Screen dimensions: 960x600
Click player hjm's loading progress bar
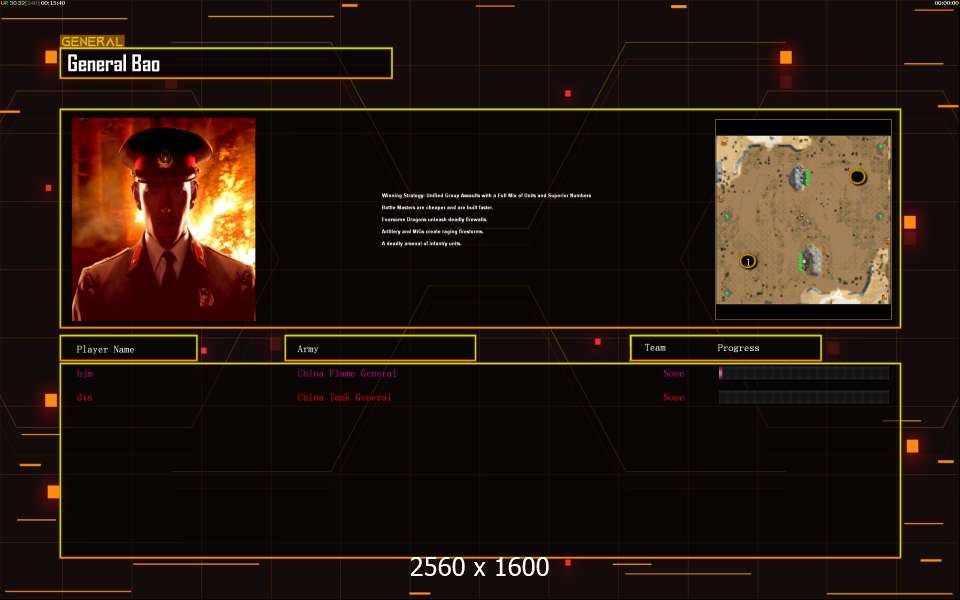pos(803,373)
